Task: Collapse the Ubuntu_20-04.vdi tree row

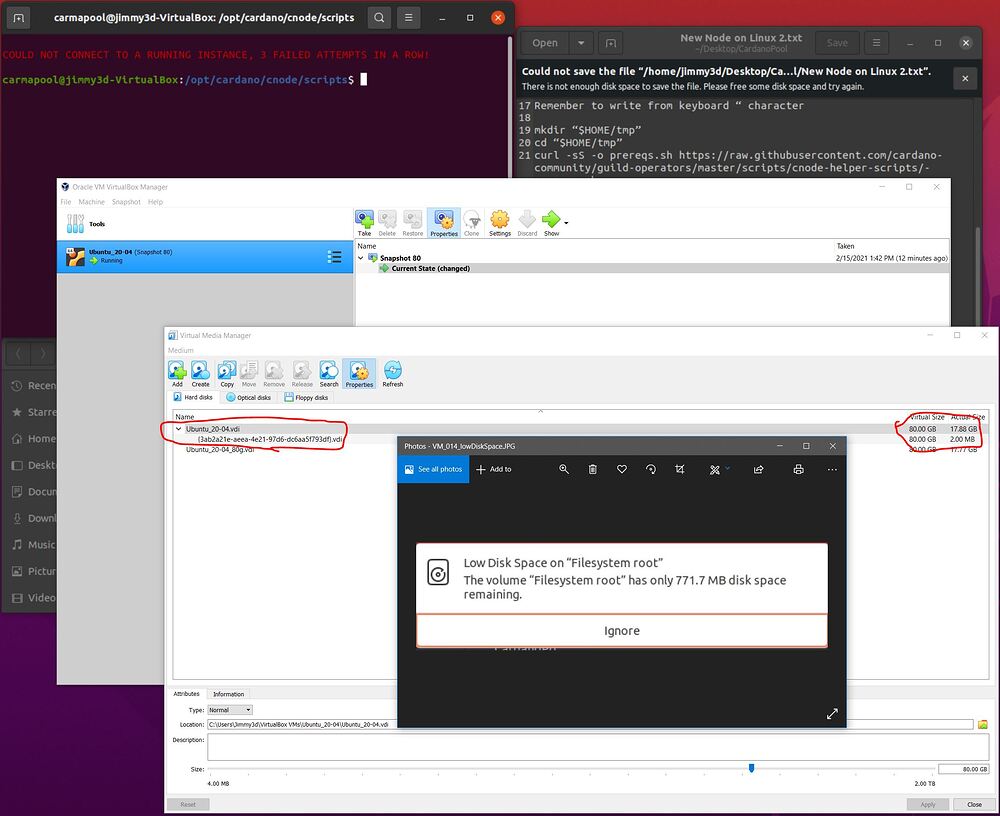Action: pos(179,429)
